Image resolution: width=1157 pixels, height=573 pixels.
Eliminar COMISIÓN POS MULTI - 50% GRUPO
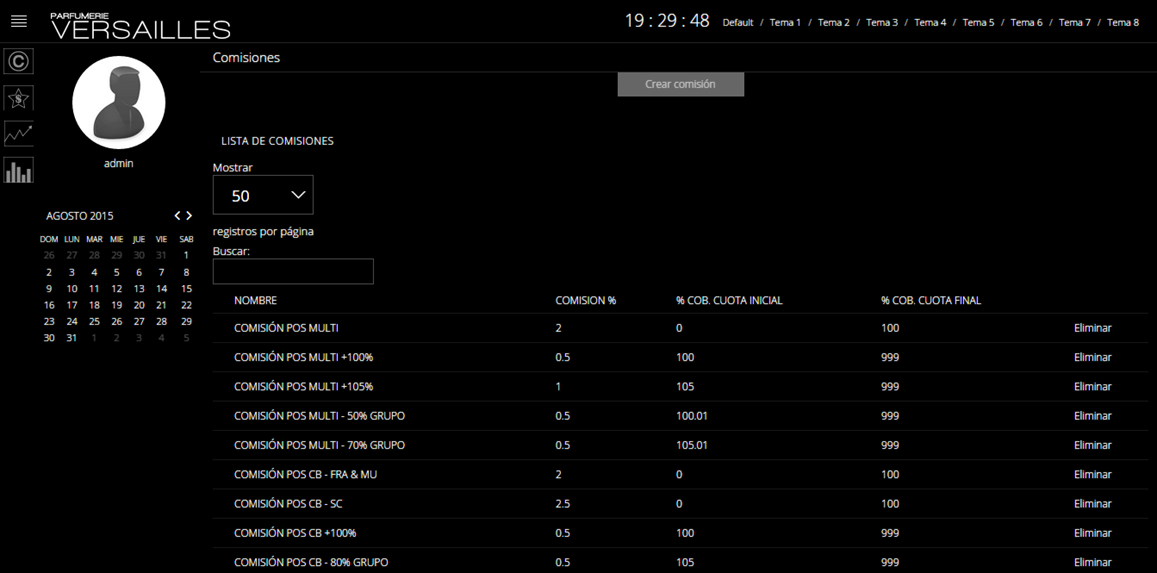[1092, 416]
